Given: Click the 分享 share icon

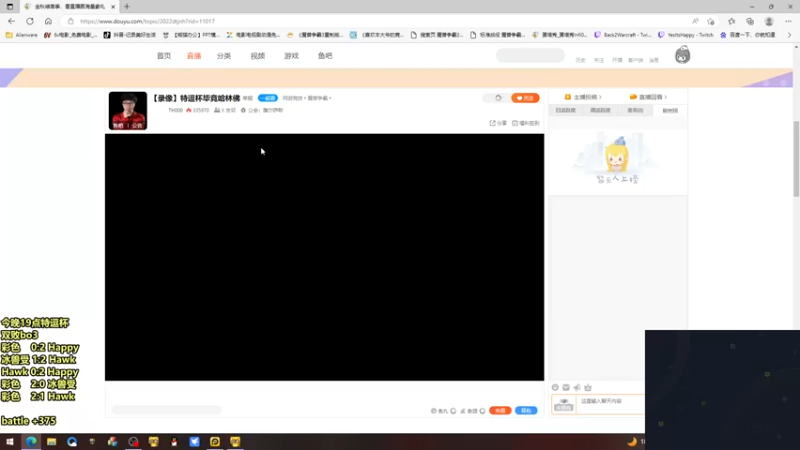Looking at the screenshot, I should click(498, 123).
